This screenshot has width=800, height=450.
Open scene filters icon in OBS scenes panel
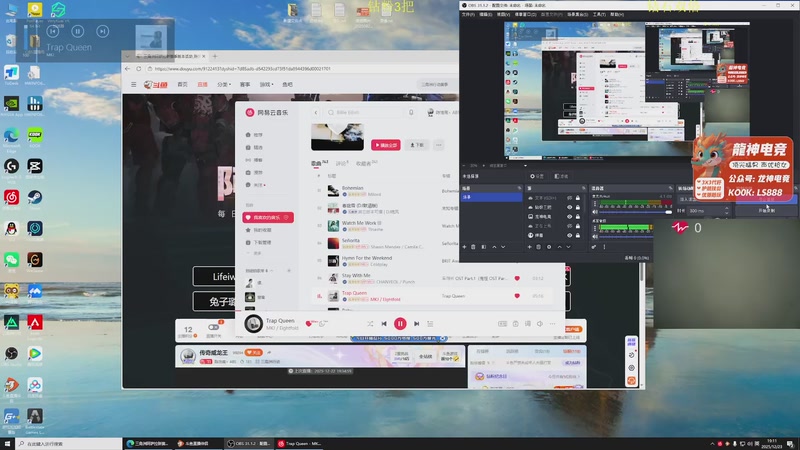coord(484,247)
